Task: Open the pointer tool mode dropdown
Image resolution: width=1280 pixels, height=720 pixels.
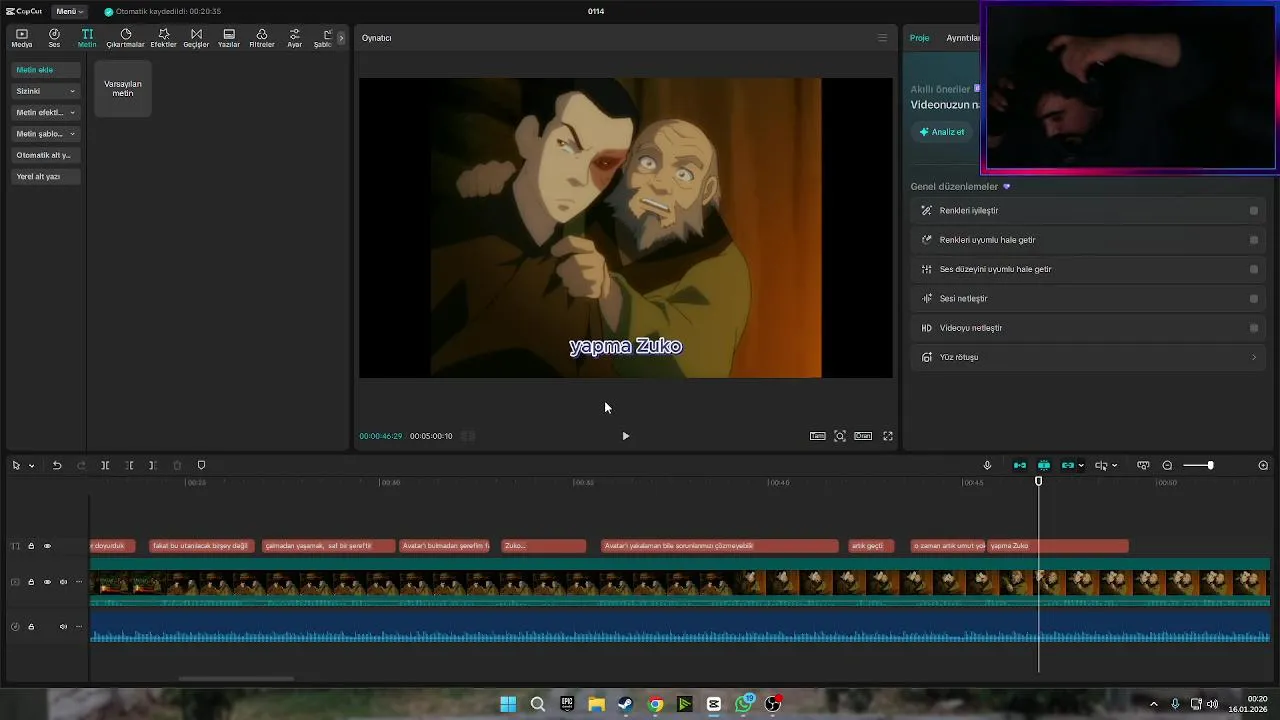Action: pos(31,466)
